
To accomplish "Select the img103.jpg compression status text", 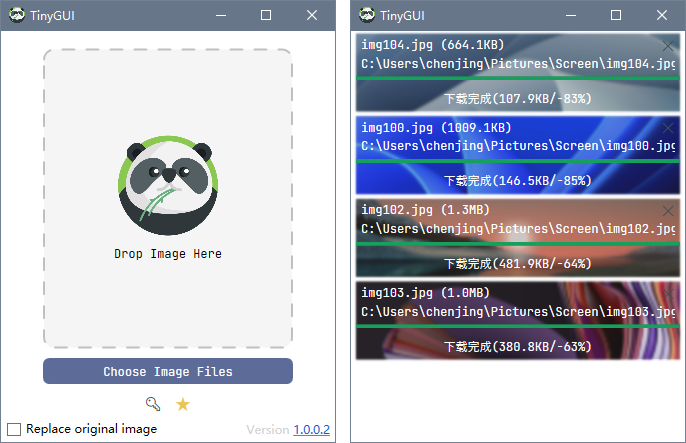I will pos(518,346).
